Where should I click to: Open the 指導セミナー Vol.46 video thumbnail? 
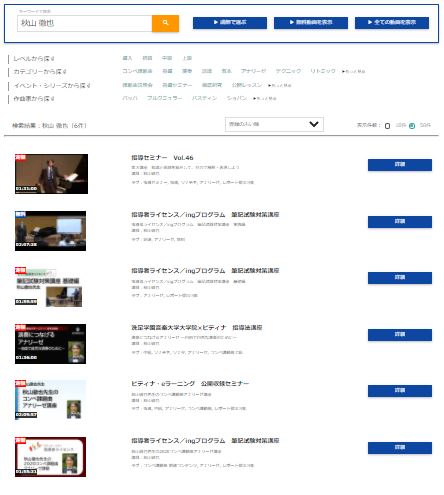51,174
